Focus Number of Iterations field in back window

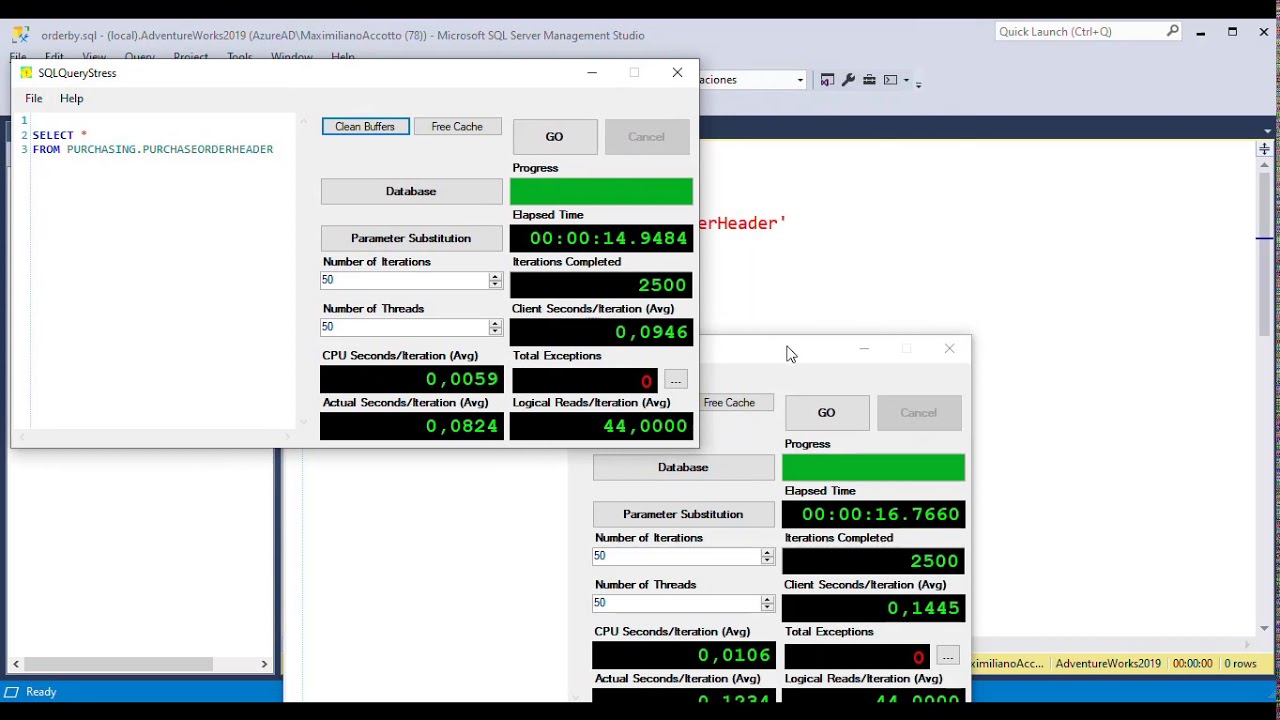676,556
